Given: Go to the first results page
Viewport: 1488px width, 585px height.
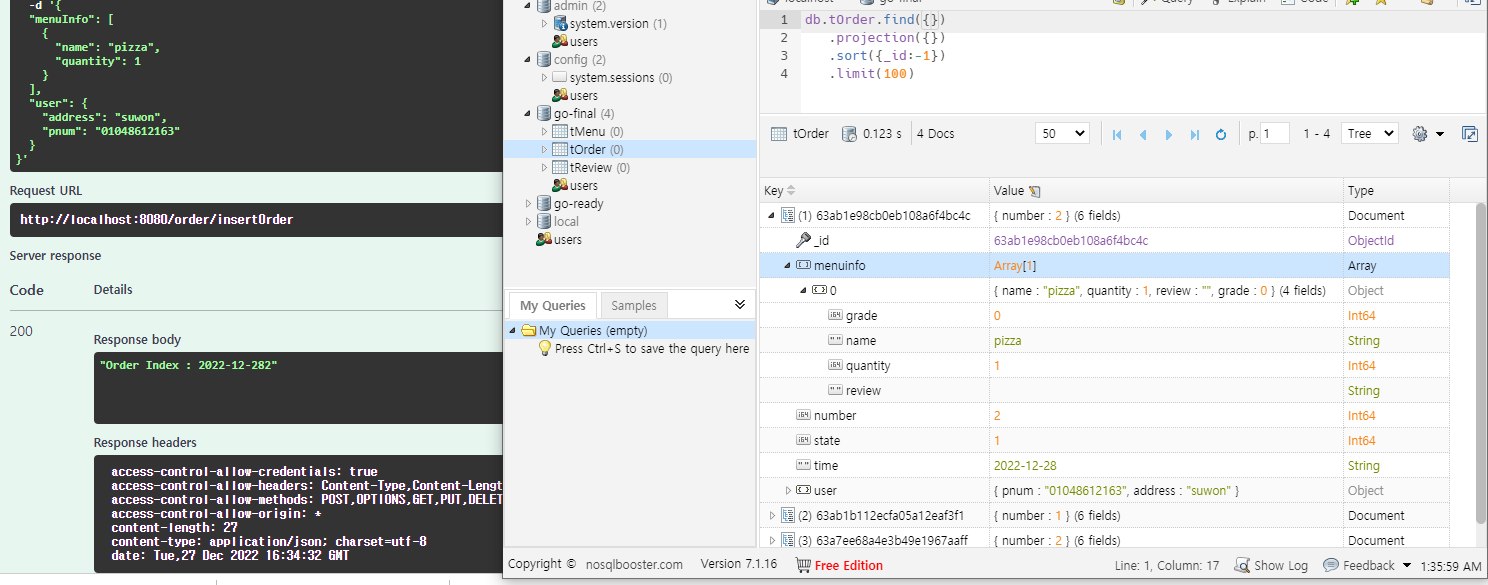Looking at the screenshot, I should (x=1117, y=134).
